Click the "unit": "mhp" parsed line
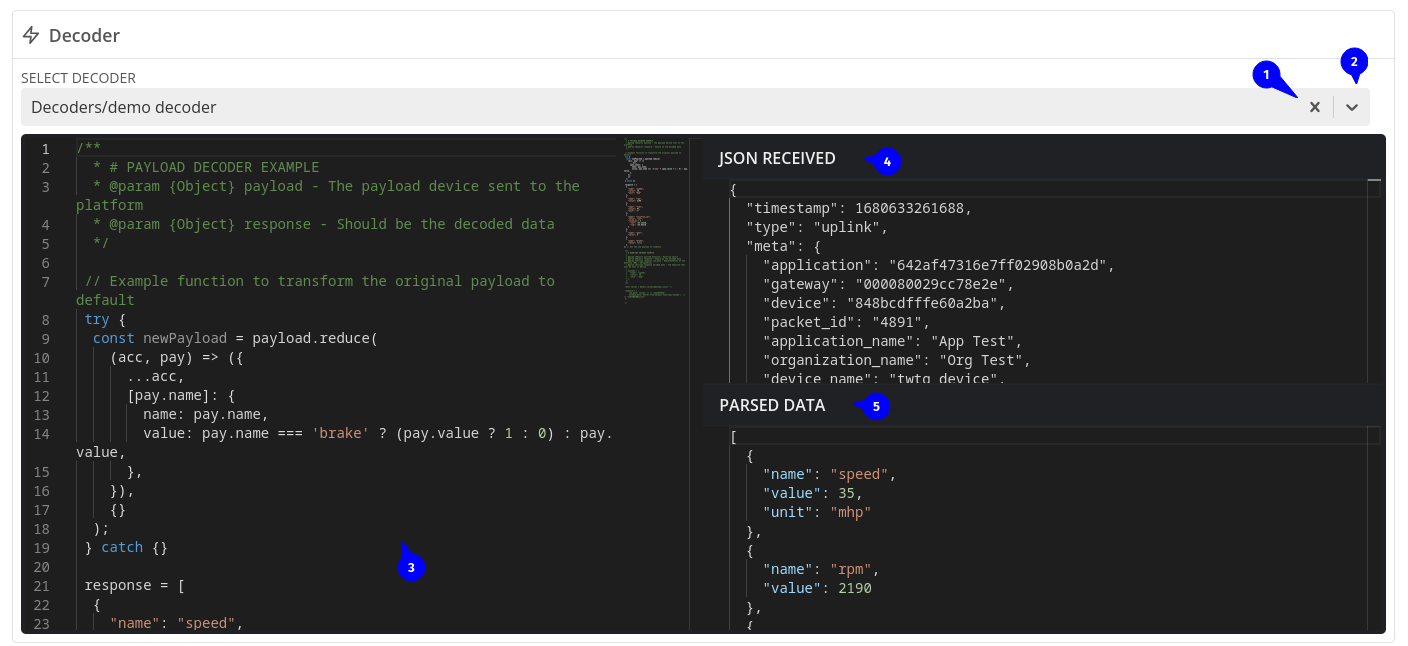 tap(817, 512)
